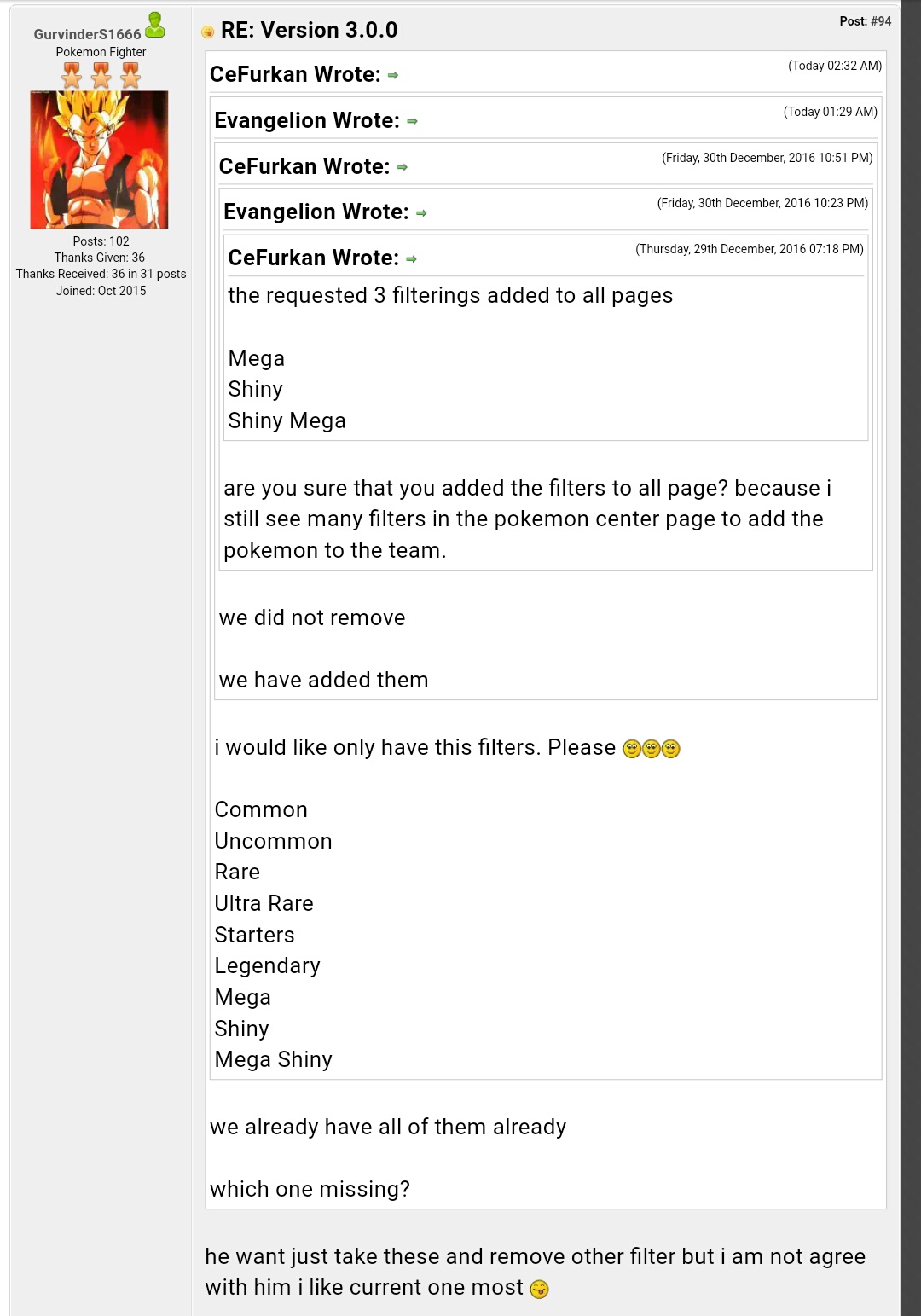Open GurvinderS1666's avatar image
Screen dimensions: 921x1316
pos(99,159)
